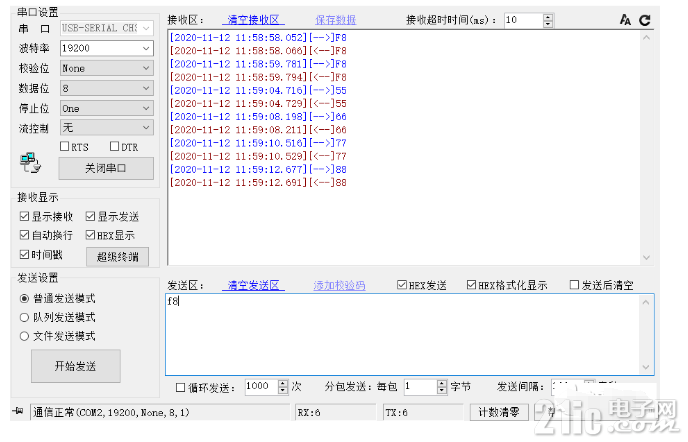
Task: Click status text 通信正常(COM2,19200,None,8,1)
Action: pos(111,412)
